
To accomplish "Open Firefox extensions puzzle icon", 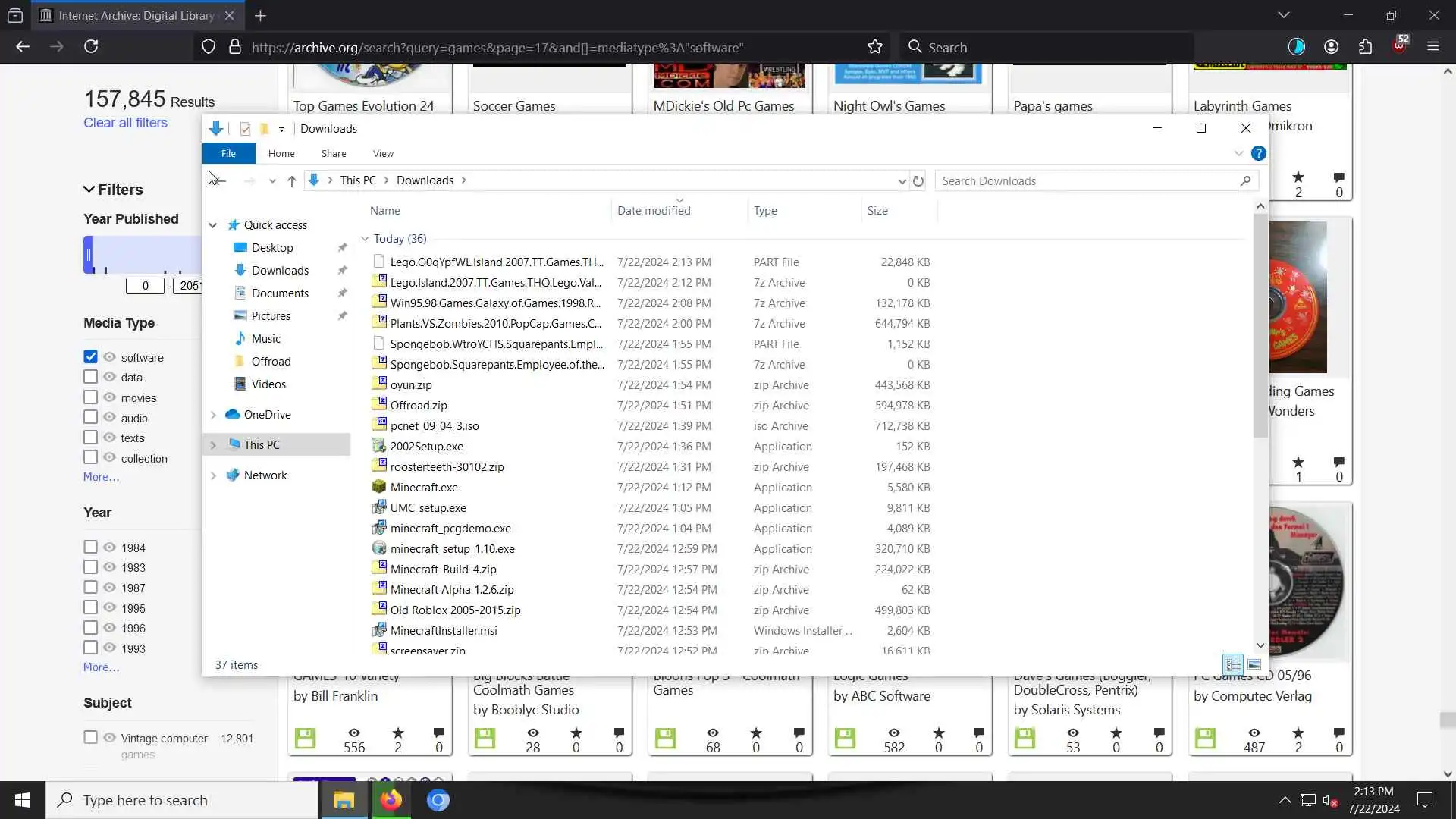I will [1365, 47].
